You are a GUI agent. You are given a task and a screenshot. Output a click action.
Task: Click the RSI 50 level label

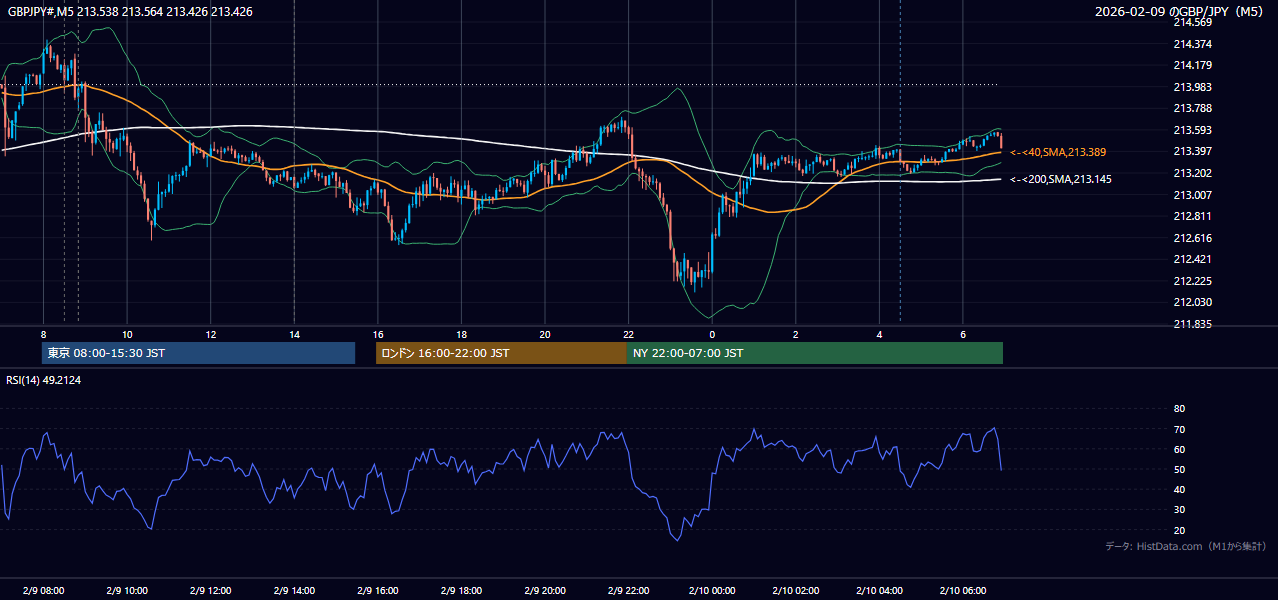(1179, 470)
